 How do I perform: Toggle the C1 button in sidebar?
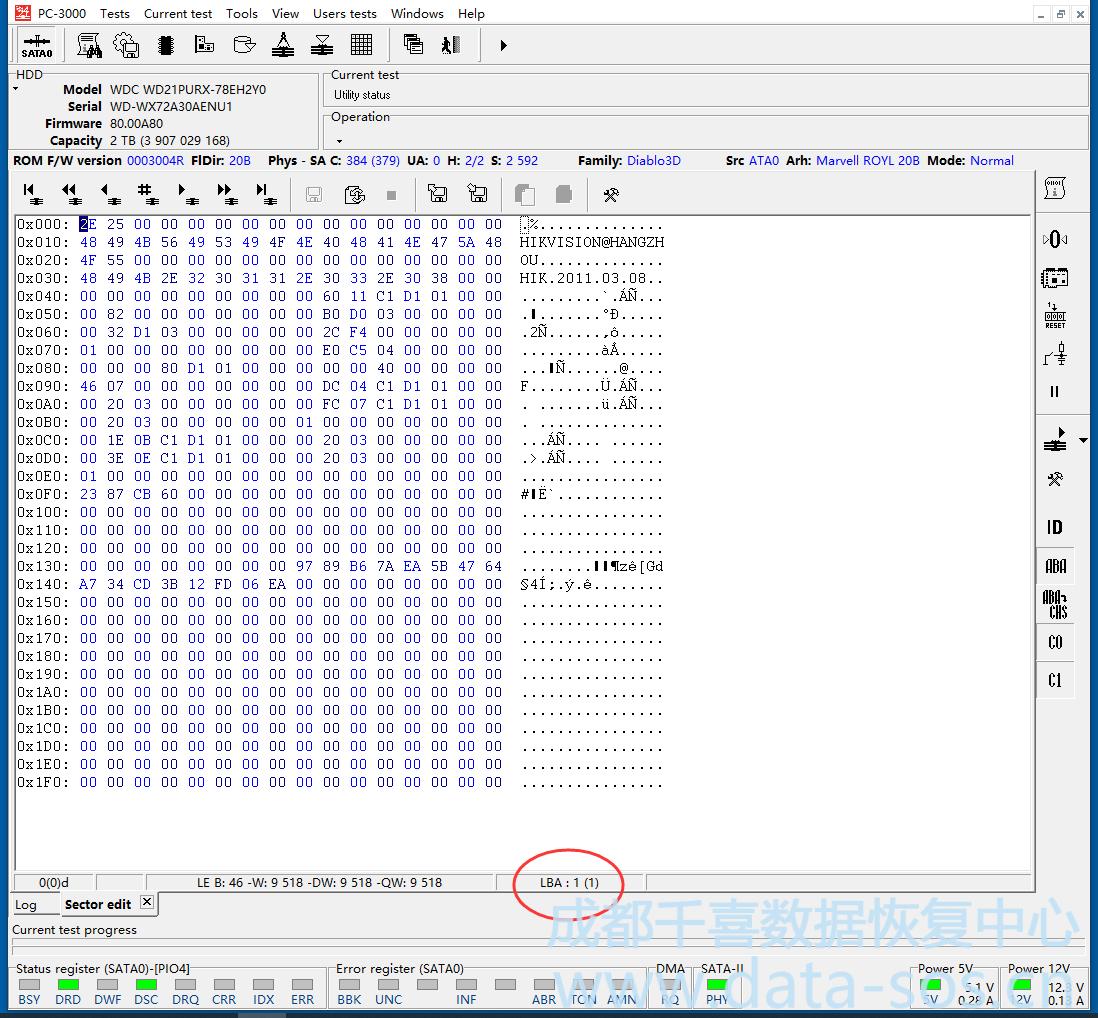click(1054, 681)
